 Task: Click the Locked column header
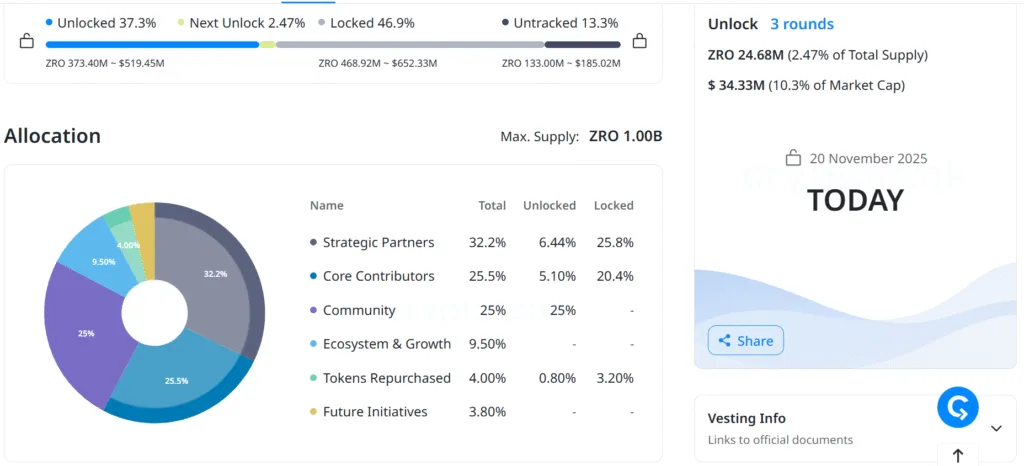(613, 205)
